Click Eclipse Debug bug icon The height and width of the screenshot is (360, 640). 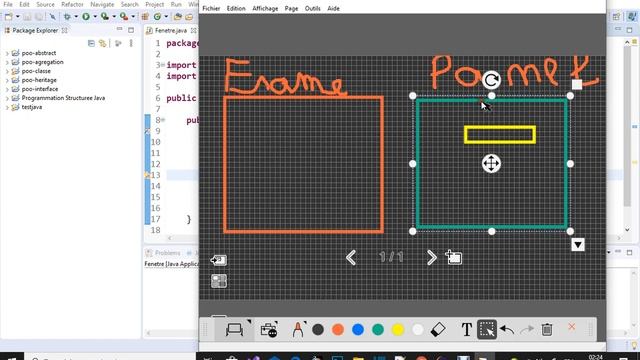(x=67, y=16)
